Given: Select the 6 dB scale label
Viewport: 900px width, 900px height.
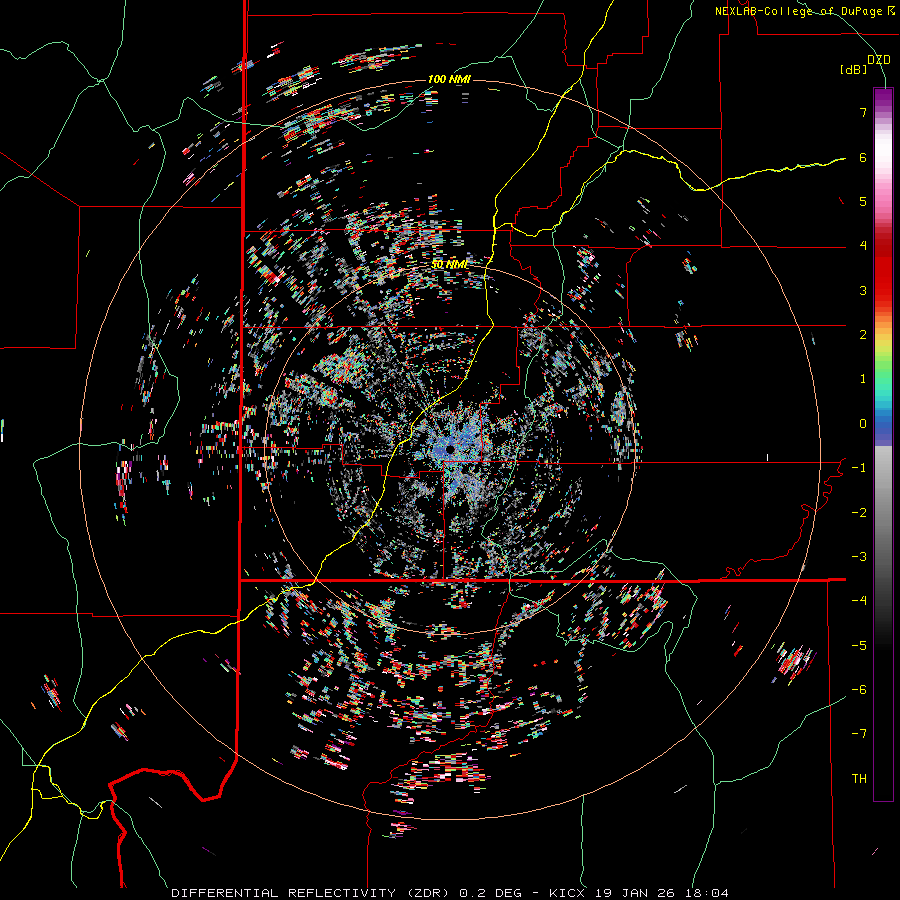Looking at the screenshot, I should click(863, 157).
